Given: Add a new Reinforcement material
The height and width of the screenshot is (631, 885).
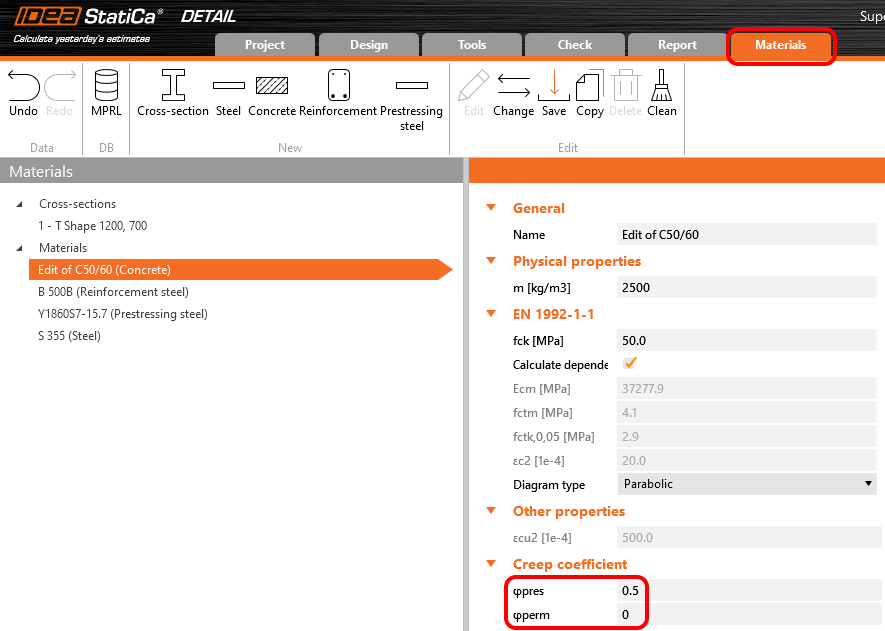Looking at the screenshot, I should pyautogui.click(x=338, y=86).
